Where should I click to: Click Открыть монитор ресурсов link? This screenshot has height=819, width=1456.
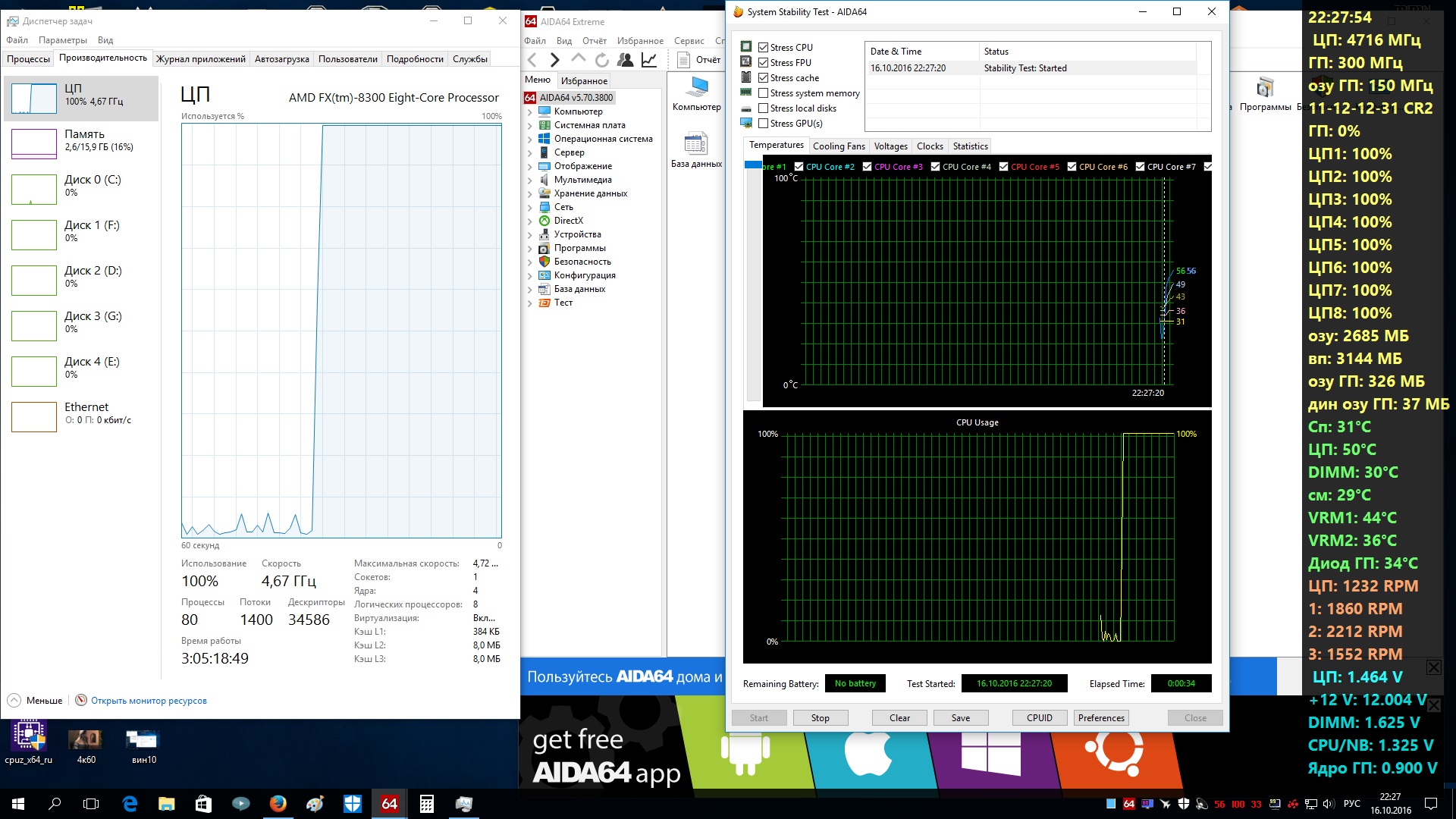[x=148, y=701]
